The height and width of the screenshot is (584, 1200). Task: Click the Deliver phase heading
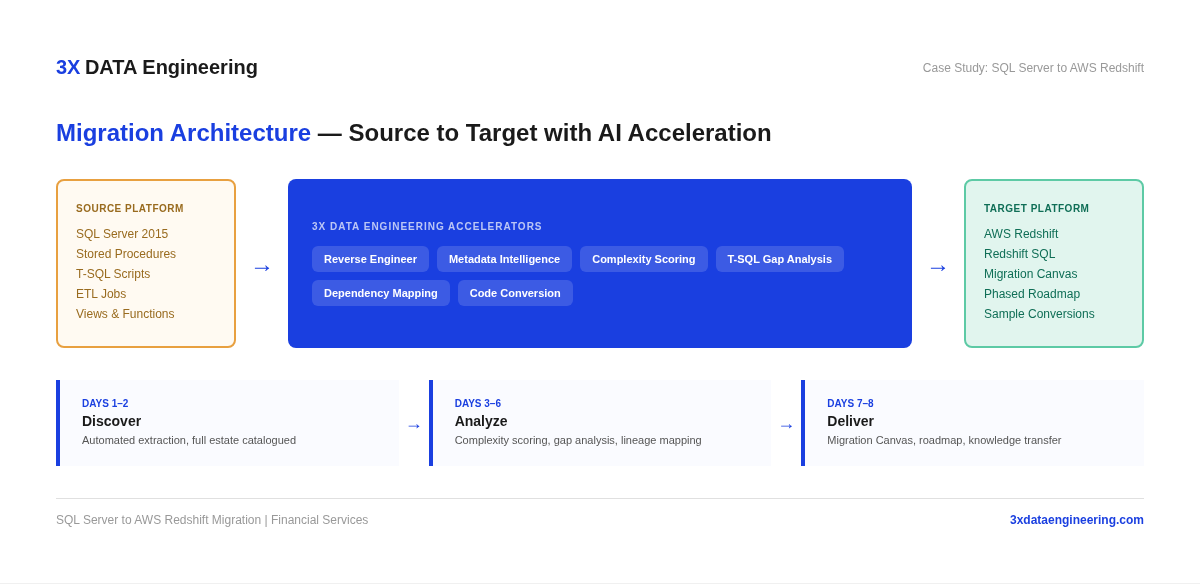850,421
